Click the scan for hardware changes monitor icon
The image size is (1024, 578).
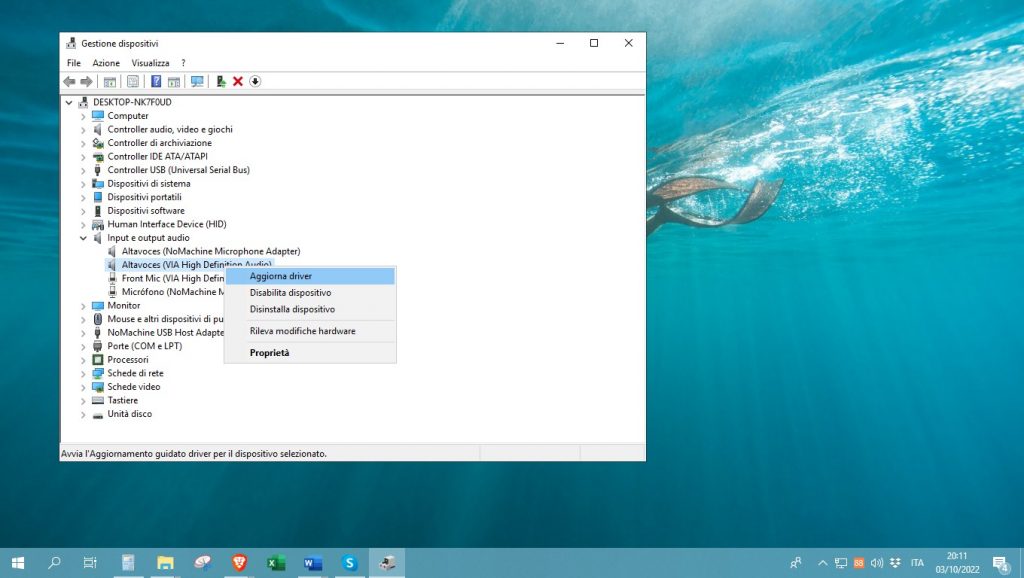pyautogui.click(x=197, y=81)
